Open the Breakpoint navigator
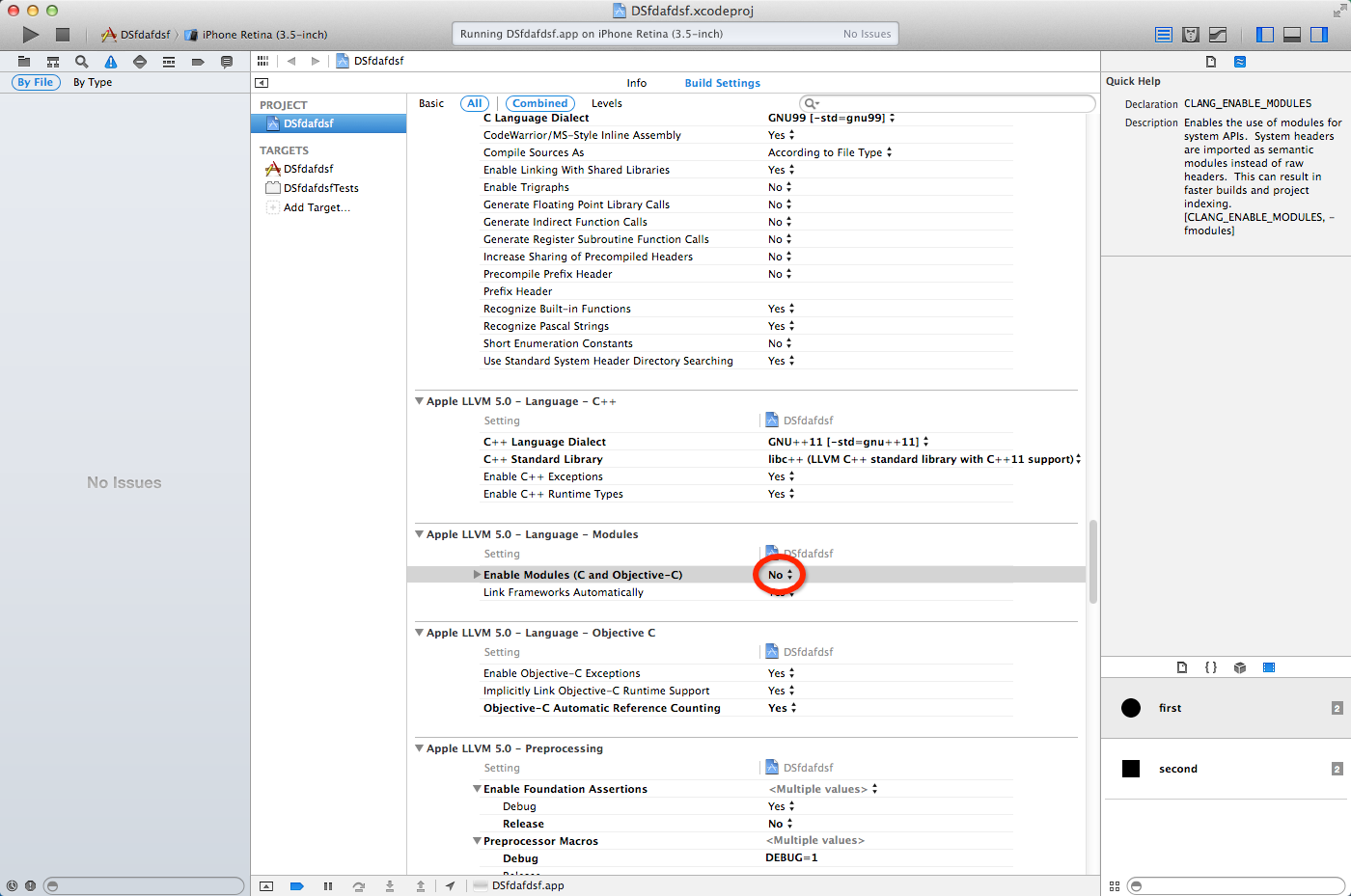This screenshot has width=1351, height=896. pos(198,62)
